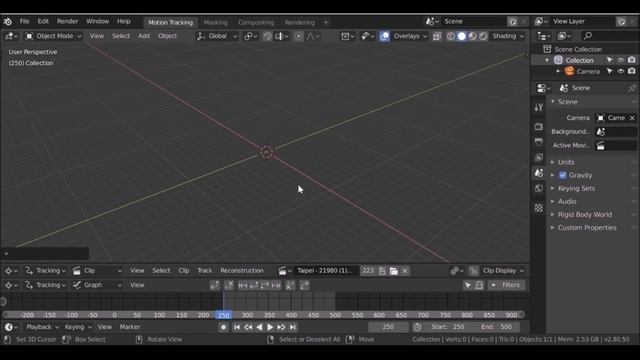Jump to the end frame
The height and width of the screenshot is (360, 640).
click(x=292, y=327)
